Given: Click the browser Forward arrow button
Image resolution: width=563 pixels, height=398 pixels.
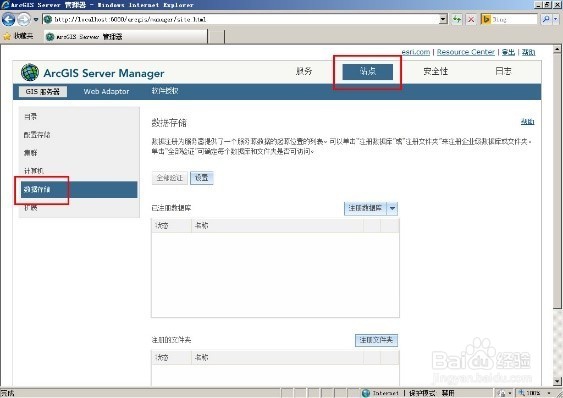Looking at the screenshot, I should coord(24,19).
